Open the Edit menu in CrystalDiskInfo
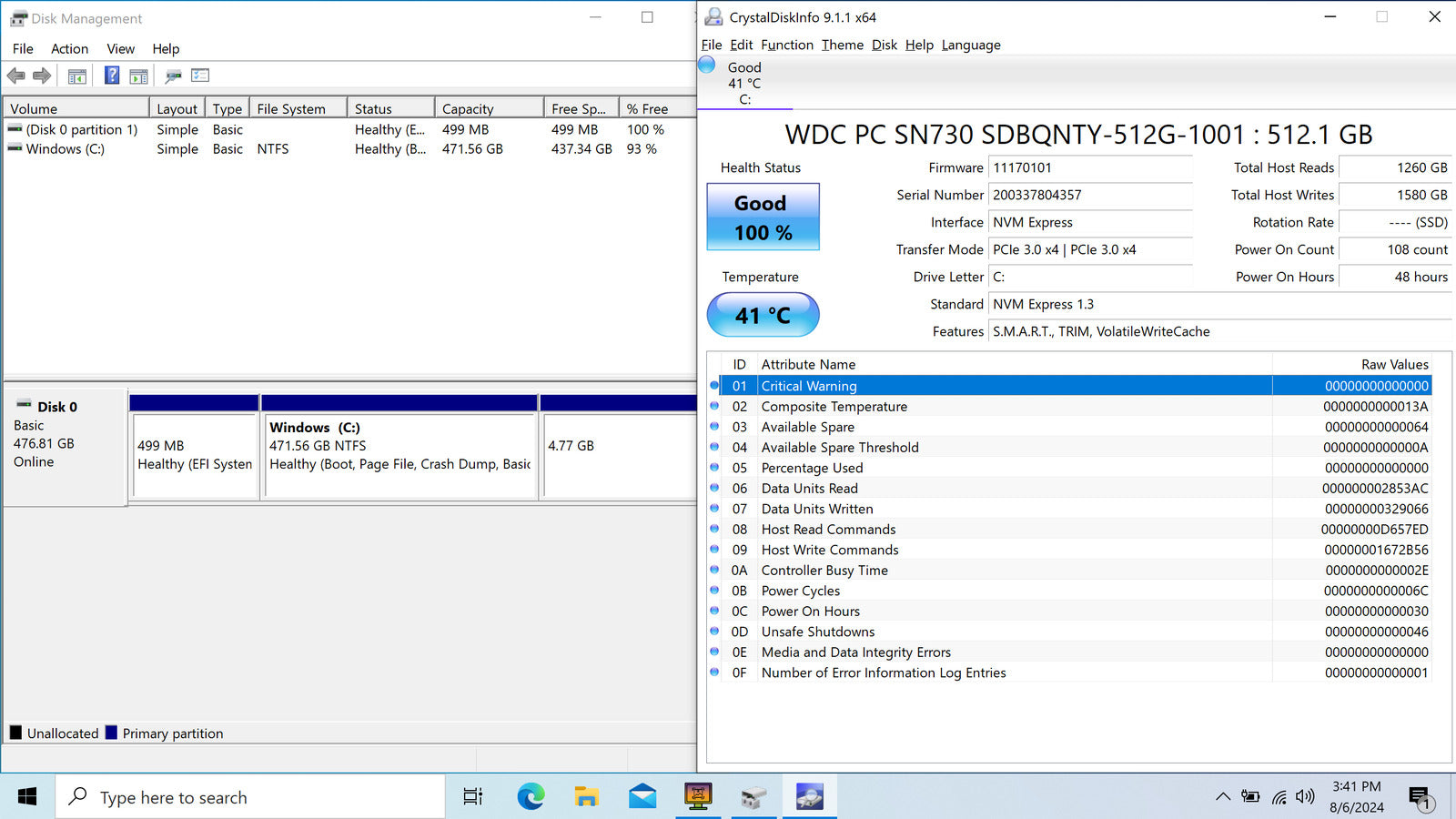 [742, 45]
